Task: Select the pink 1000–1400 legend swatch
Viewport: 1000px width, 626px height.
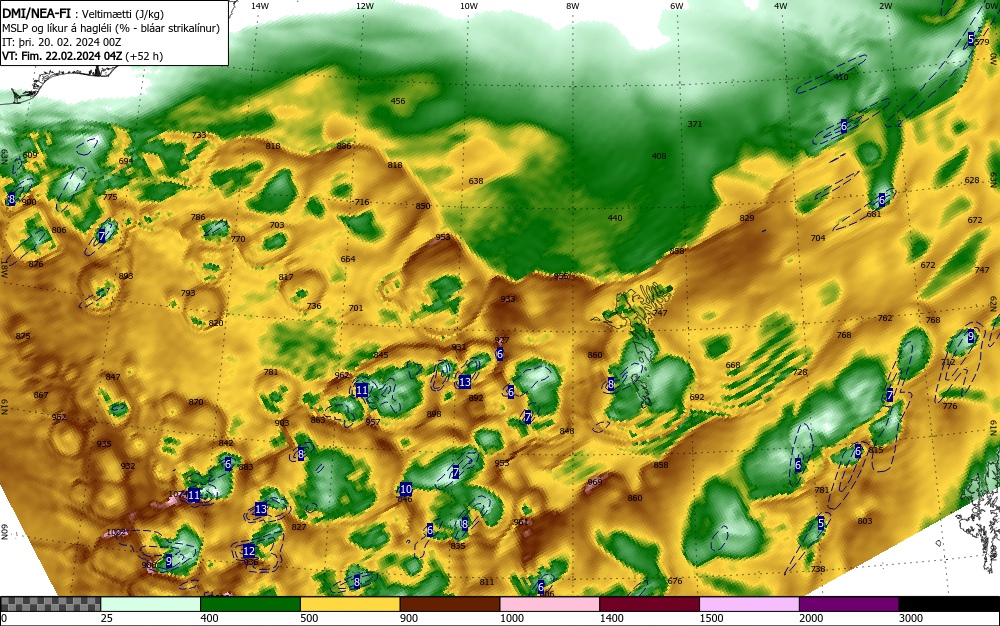Action: [550, 604]
